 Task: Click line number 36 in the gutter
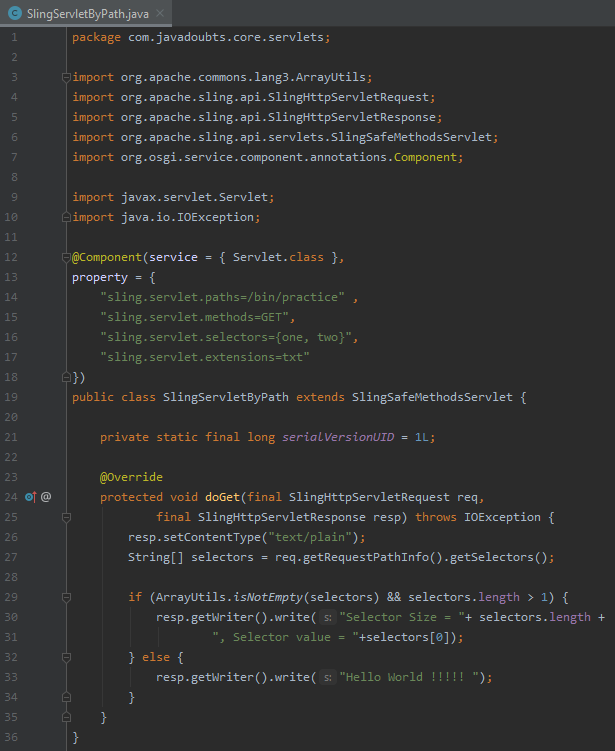[x=11, y=738]
